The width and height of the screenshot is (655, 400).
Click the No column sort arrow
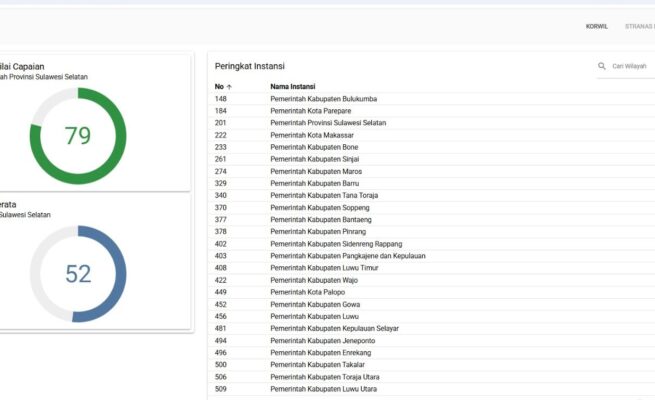[x=230, y=87]
